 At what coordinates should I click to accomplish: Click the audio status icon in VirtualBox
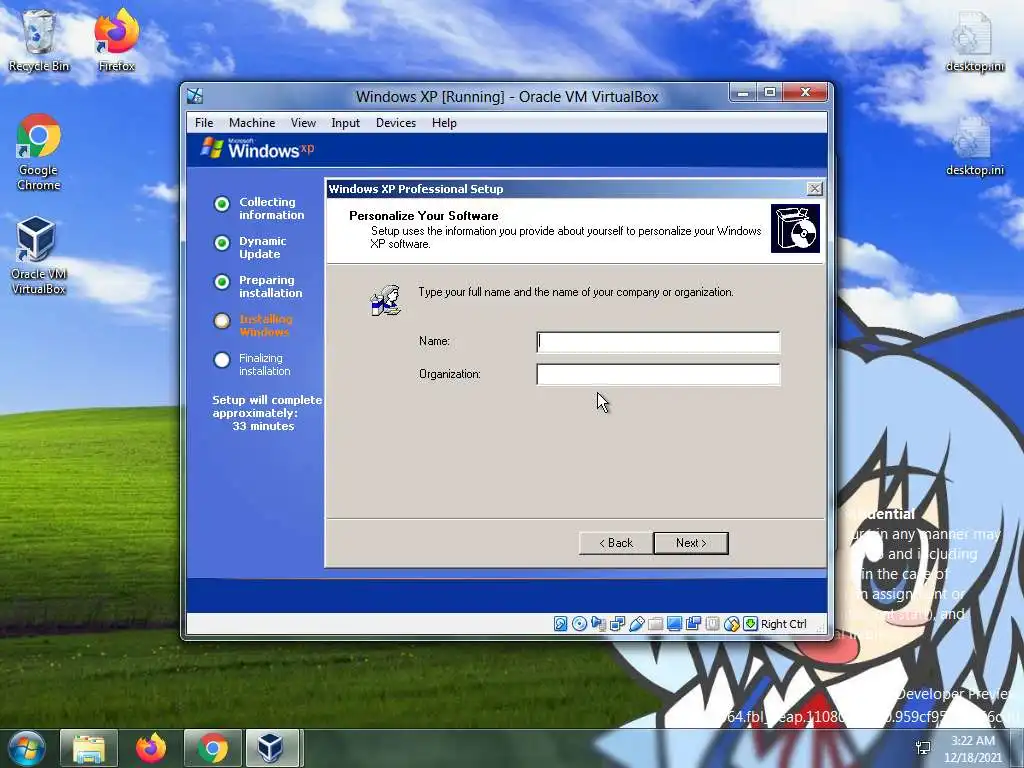598,624
